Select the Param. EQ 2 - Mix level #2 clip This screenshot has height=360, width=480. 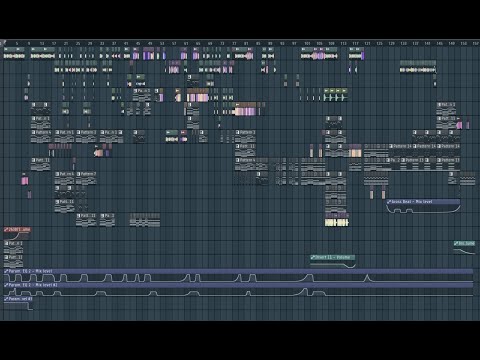tap(238, 290)
